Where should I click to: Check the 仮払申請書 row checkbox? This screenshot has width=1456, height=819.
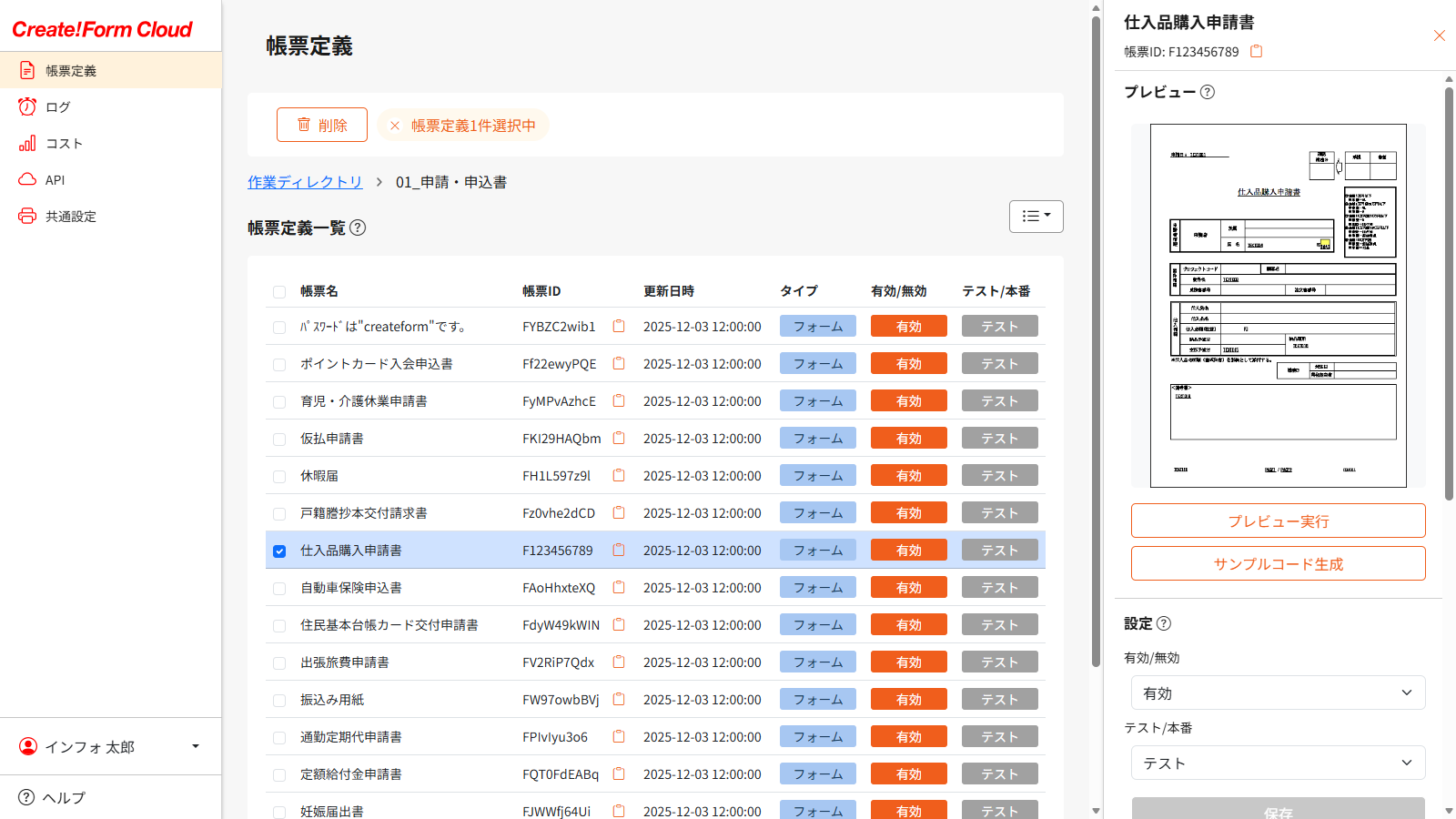(x=279, y=440)
